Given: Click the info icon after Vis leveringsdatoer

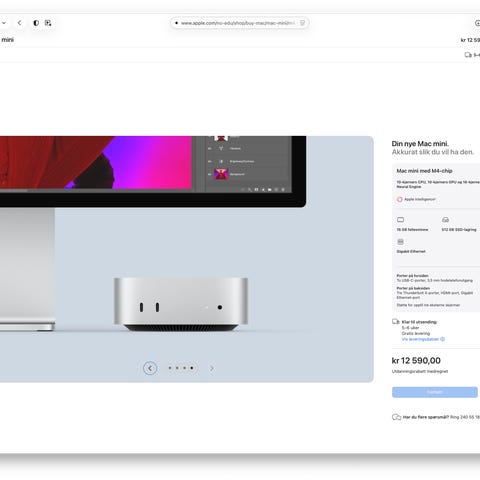Looking at the screenshot, I should point(442,339).
